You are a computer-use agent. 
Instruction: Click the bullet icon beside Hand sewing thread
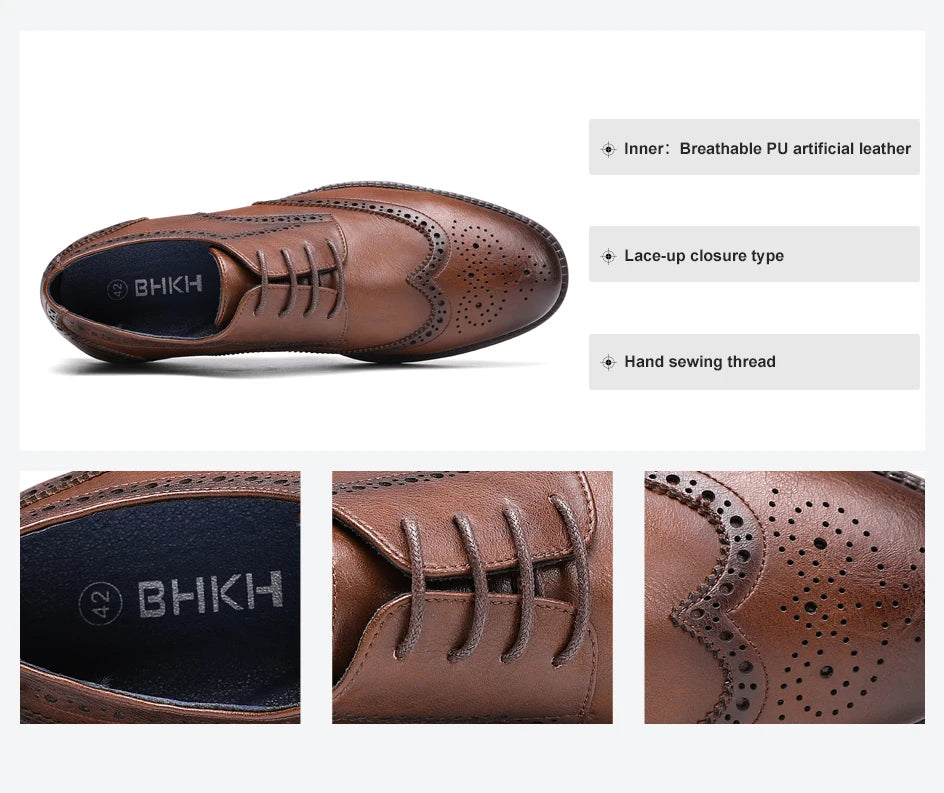click(608, 362)
